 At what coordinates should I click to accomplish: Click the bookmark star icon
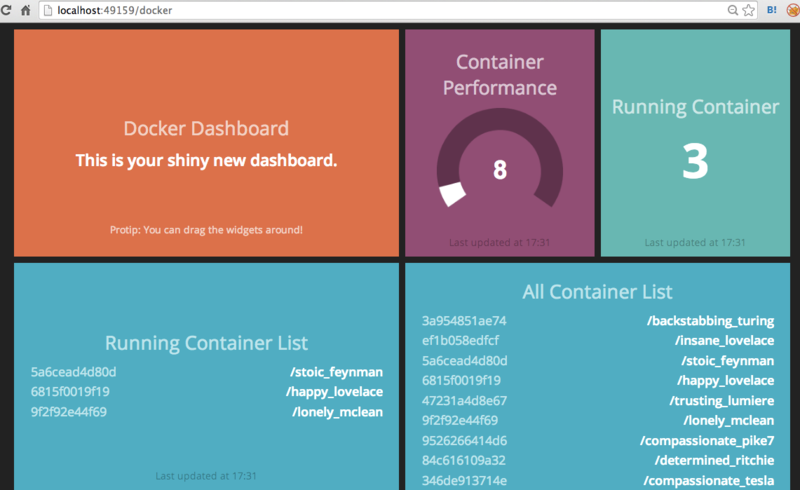tap(748, 10)
